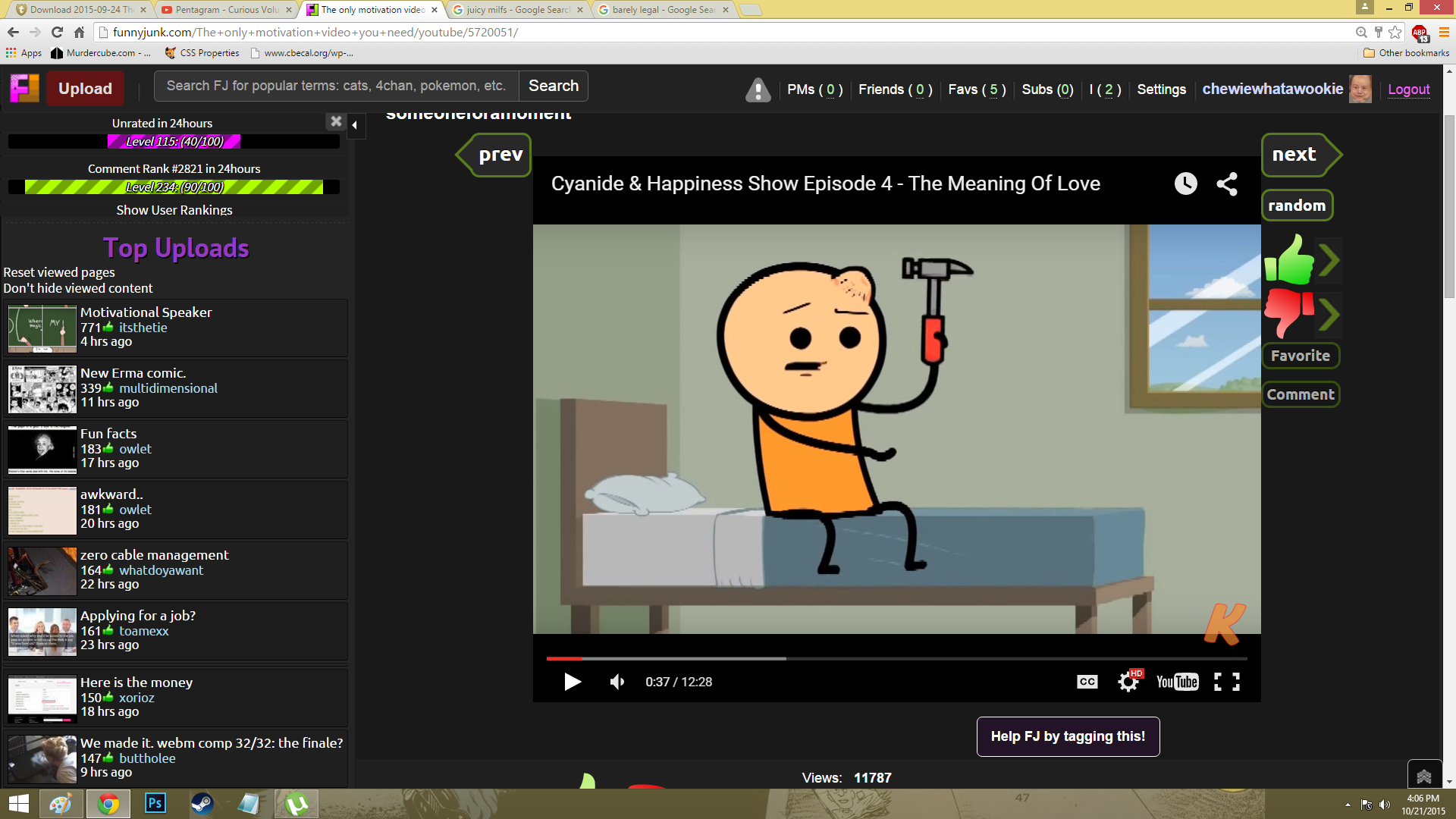
Task: Click the random button
Action: pyautogui.click(x=1297, y=206)
